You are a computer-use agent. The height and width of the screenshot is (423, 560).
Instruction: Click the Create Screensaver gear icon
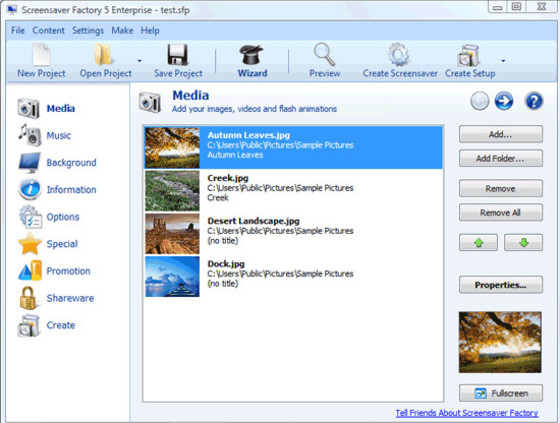click(x=398, y=55)
